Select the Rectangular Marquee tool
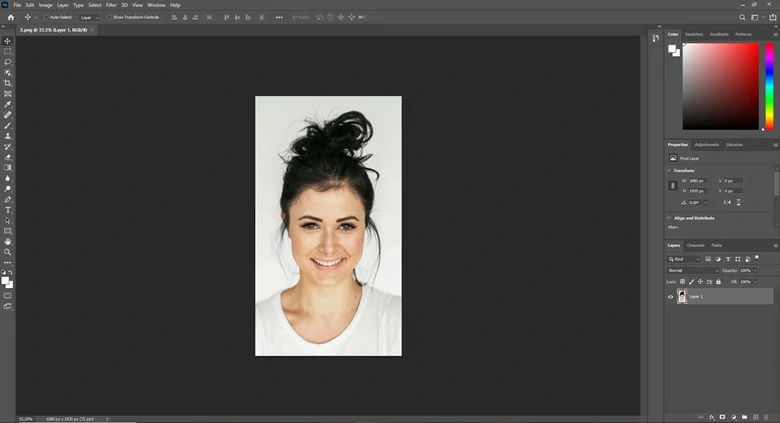Screen dimensions: 780x423 point(7,51)
